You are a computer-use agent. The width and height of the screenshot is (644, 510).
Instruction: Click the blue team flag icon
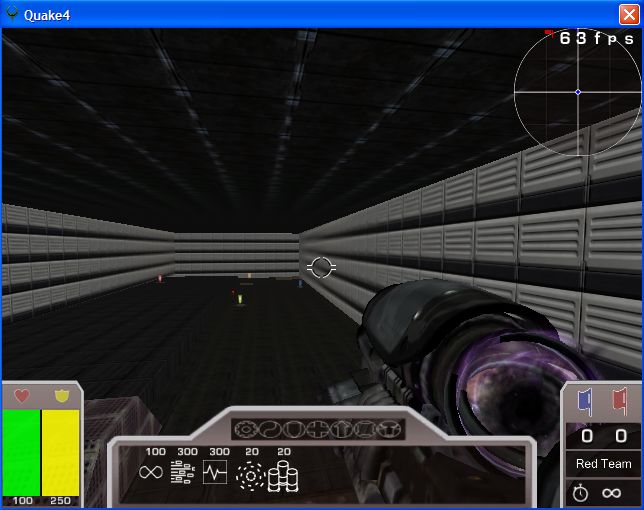click(585, 401)
